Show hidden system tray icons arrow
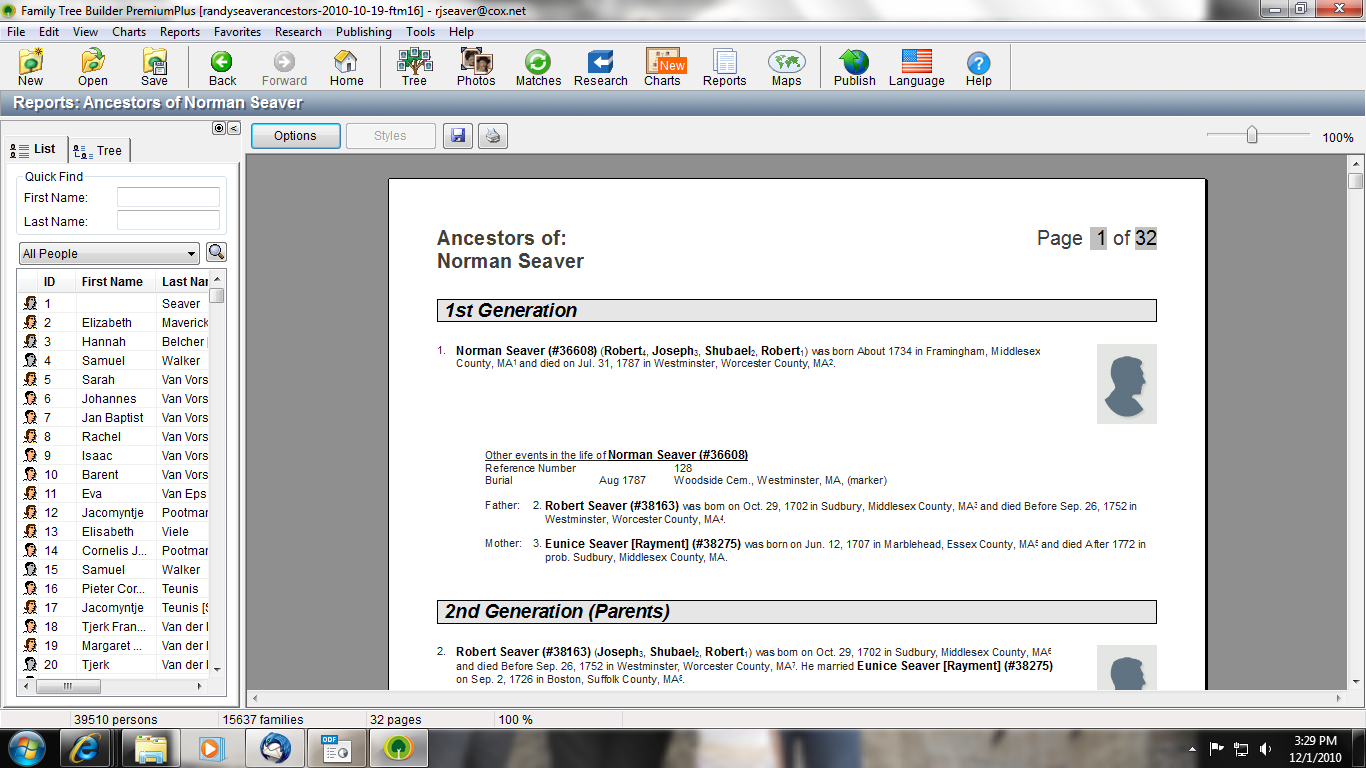This screenshot has height=768, width=1366. coord(1193,748)
